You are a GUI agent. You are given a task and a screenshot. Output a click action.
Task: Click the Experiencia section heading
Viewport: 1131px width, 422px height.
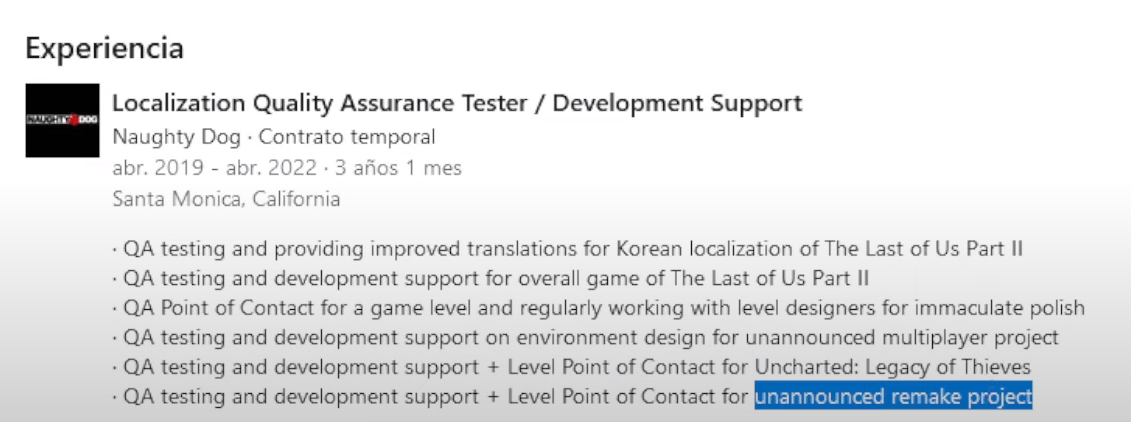click(x=105, y=48)
